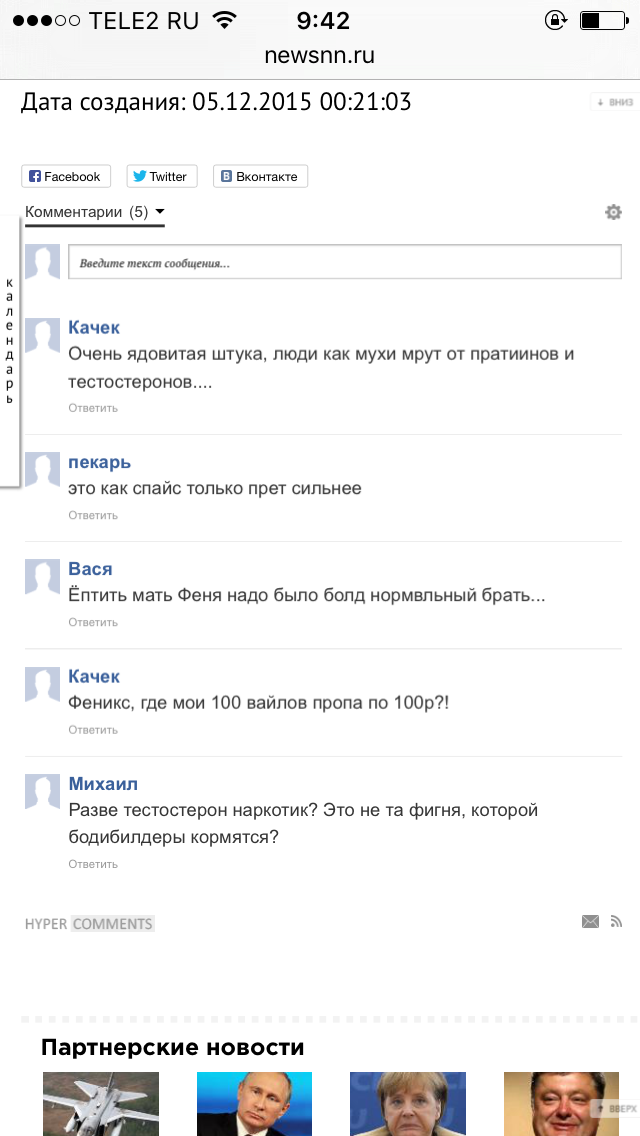Click Ответить under Михаил's comment
Screen dimensions: 640x1136
[x=93, y=864]
